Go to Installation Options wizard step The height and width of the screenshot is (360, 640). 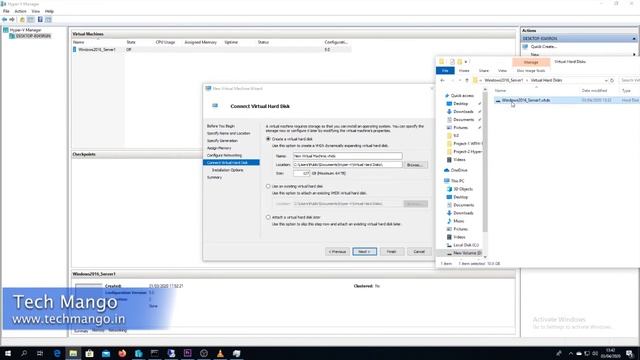coord(228,170)
